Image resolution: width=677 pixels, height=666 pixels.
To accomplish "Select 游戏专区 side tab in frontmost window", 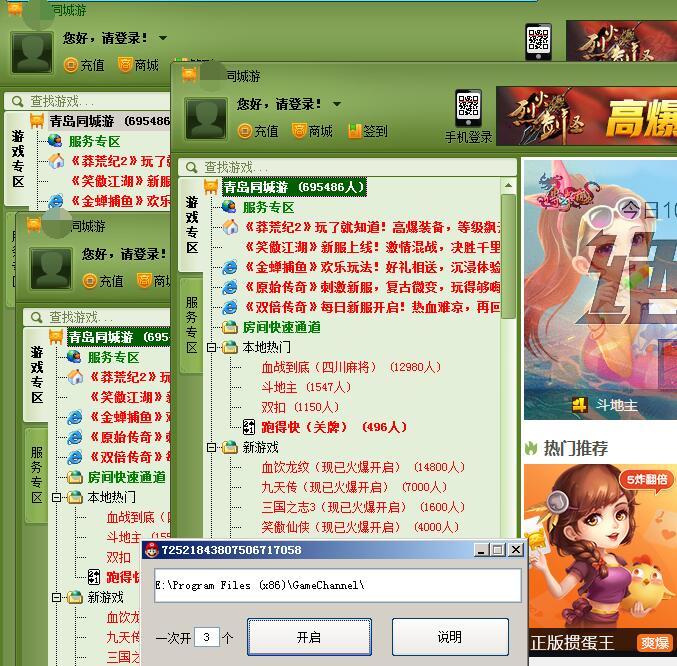I will (x=192, y=224).
